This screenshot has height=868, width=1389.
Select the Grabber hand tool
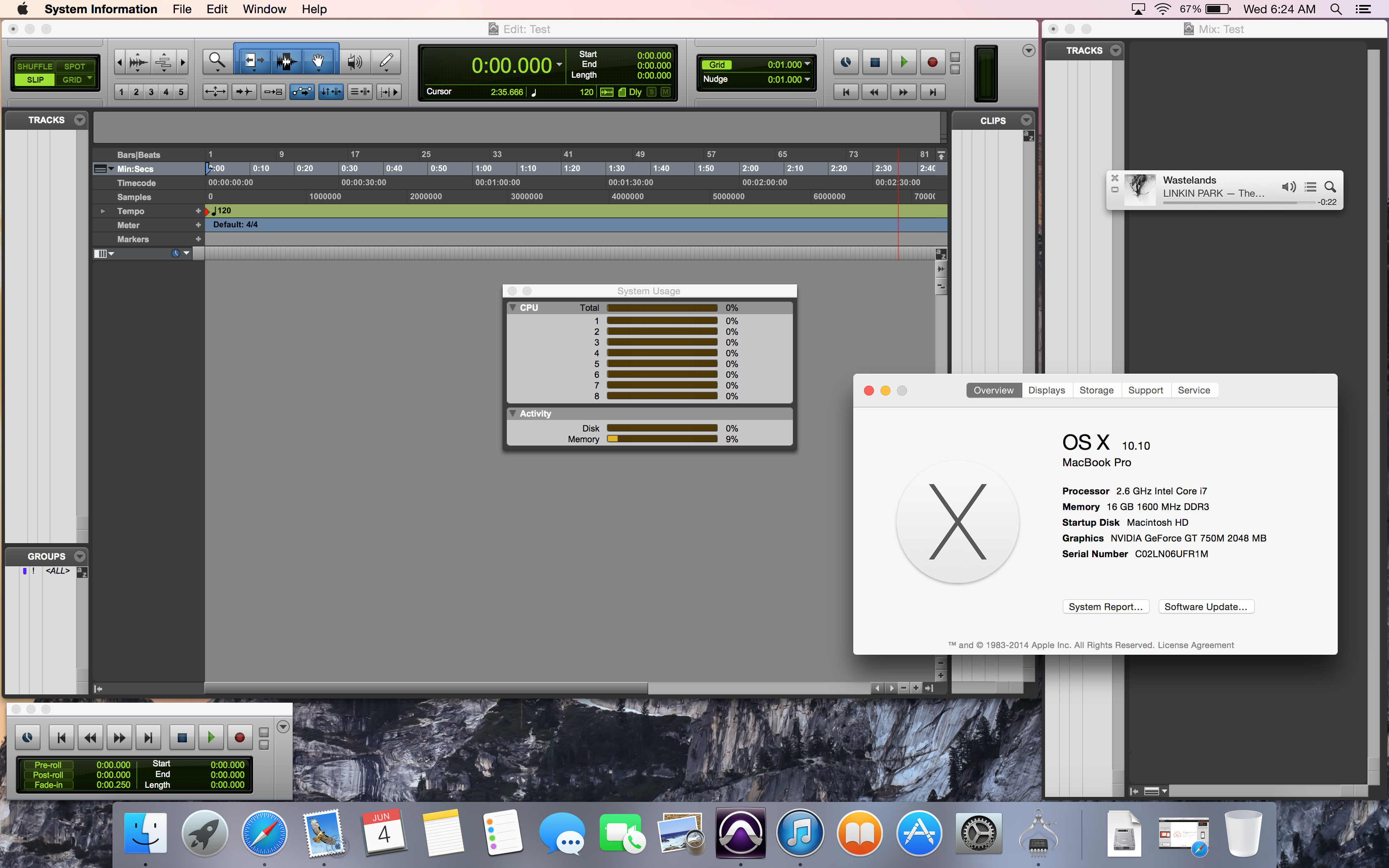click(x=318, y=61)
